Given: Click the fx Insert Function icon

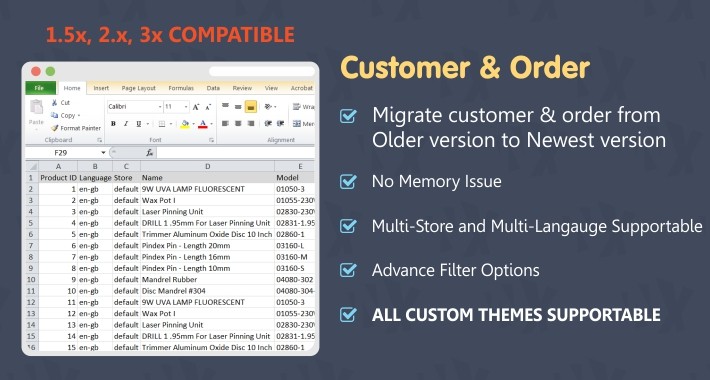Looking at the screenshot, I should coord(149,153).
